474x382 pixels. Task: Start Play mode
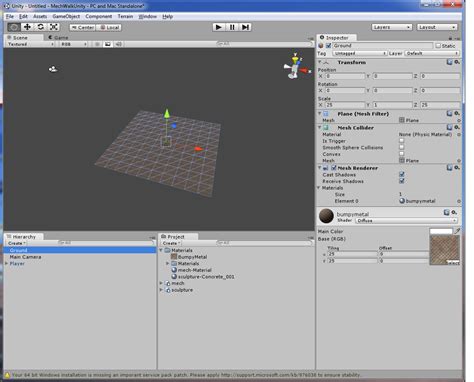pos(219,27)
